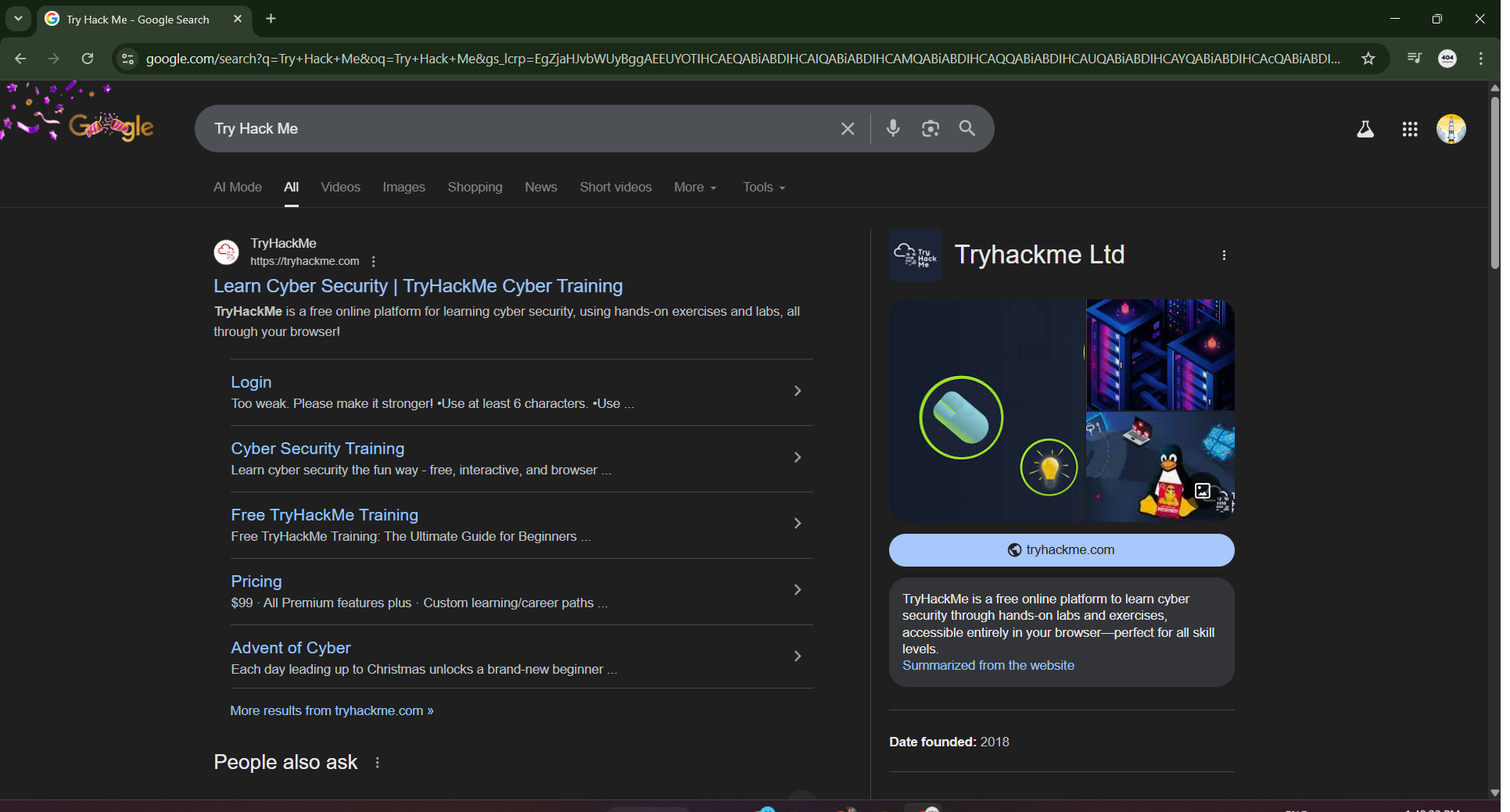The height and width of the screenshot is (812, 1510).
Task: Open the purple server racks image
Action: coord(1160,355)
